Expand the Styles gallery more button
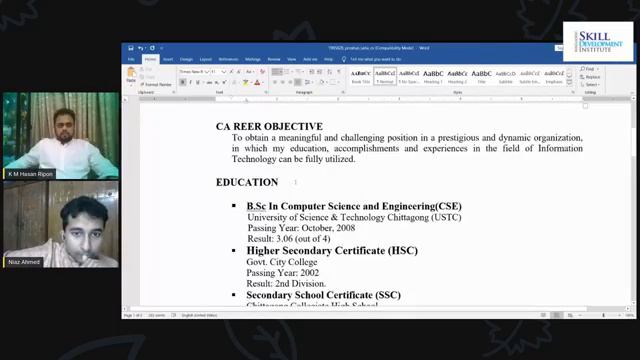The width and height of the screenshot is (640, 360). click(569, 82)
